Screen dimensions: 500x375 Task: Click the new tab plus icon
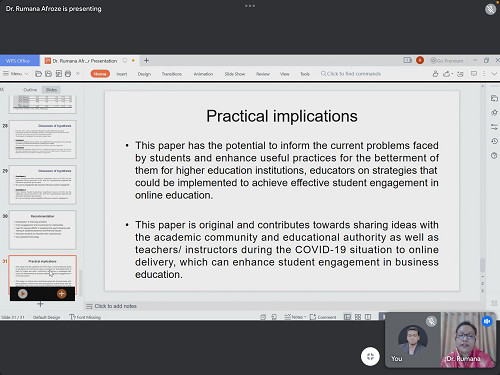(x=146, y=61)
